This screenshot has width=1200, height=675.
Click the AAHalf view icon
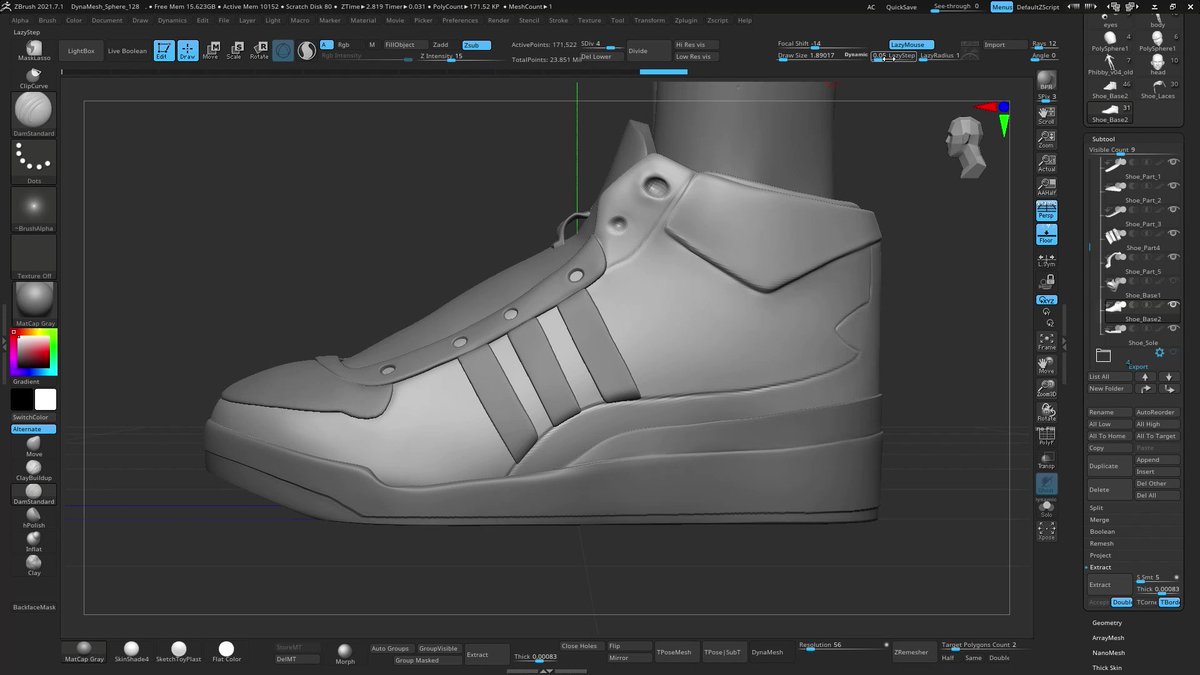click(x=1046, y=186)
